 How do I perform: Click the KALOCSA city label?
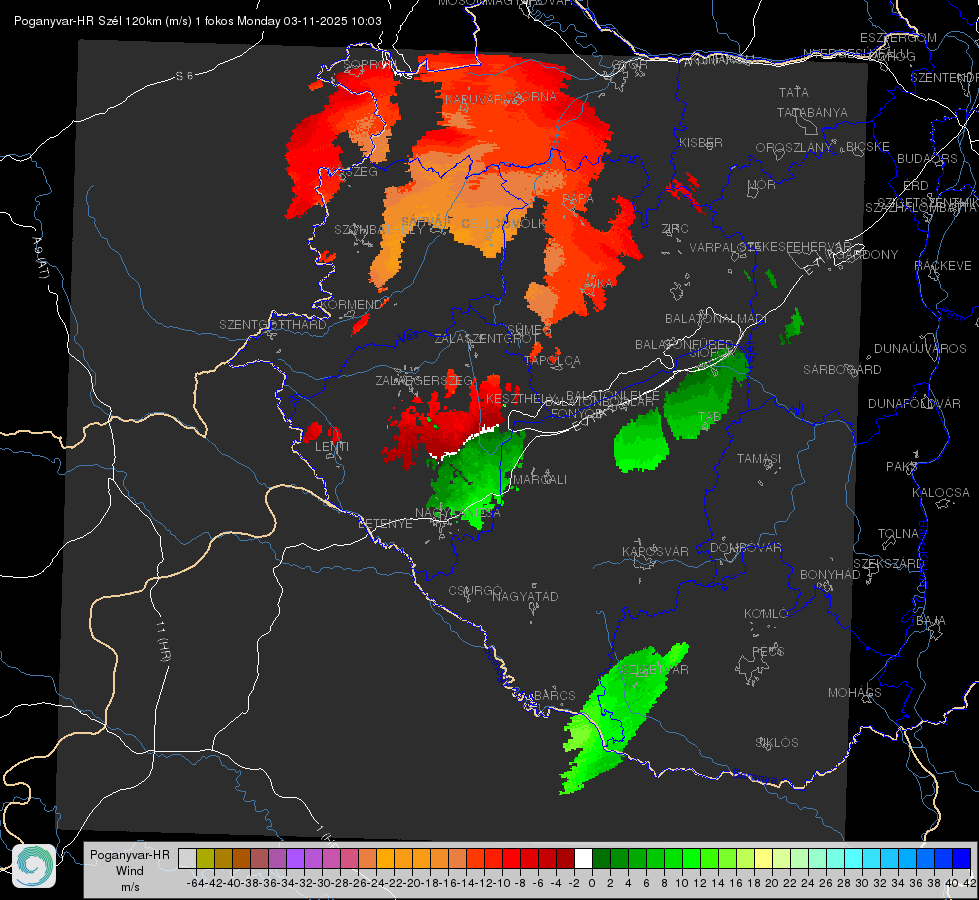coord(941,492)
